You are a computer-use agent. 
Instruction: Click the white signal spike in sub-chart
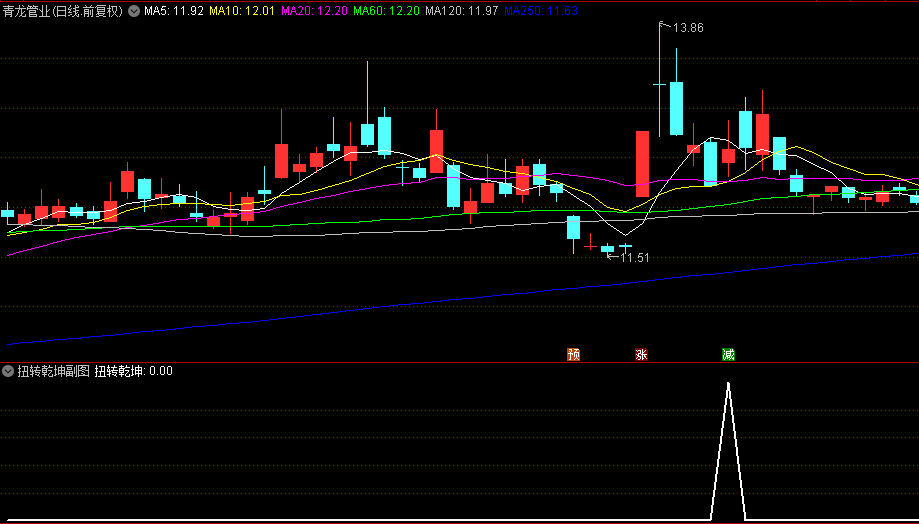click(x=728, y=451)
